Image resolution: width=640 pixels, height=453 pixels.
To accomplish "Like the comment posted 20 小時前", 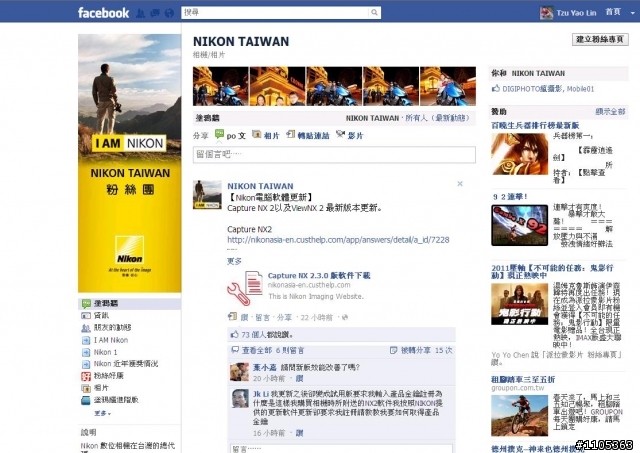I will (299, 379).
